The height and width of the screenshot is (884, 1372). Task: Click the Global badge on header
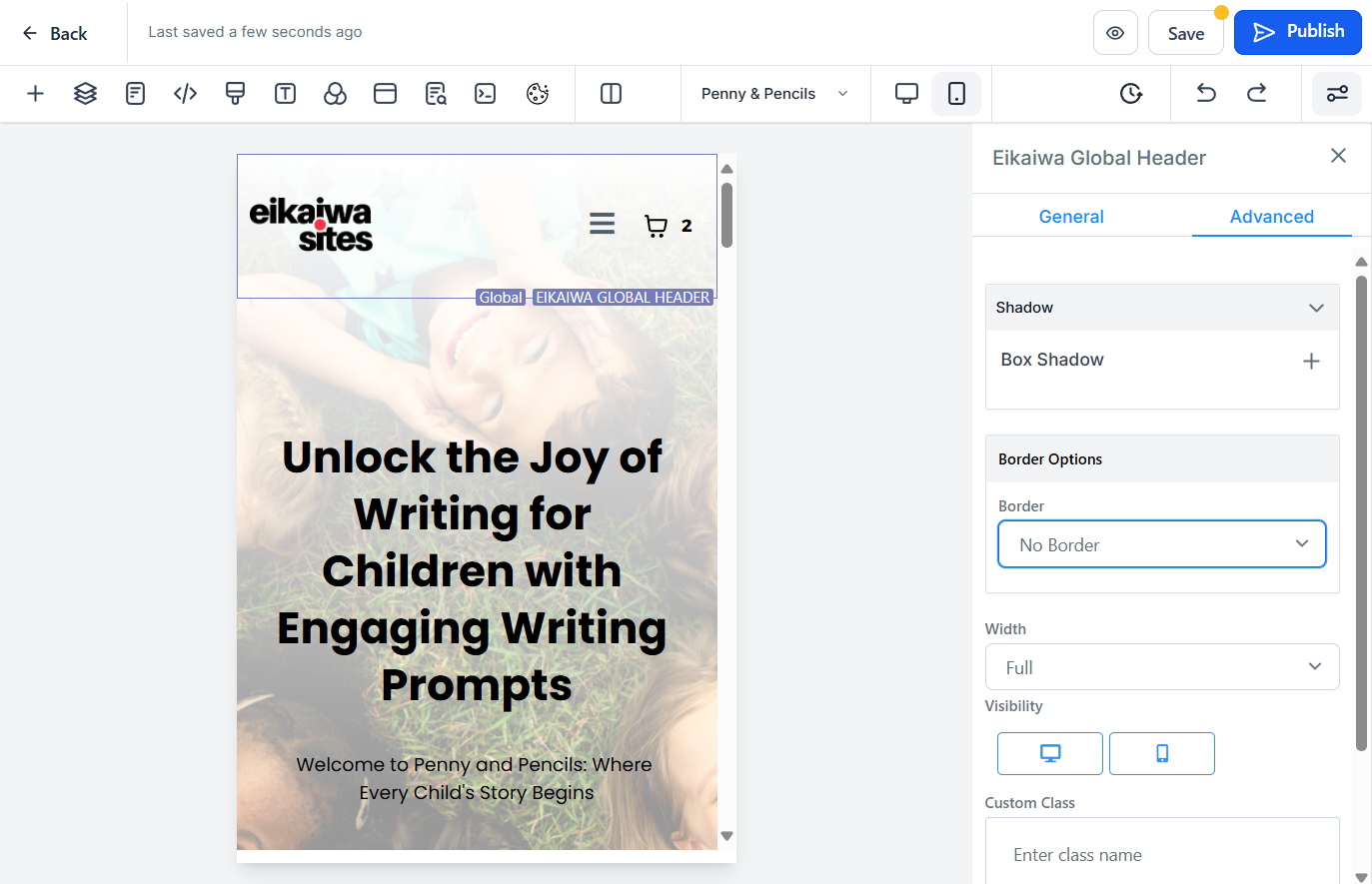[x=501, y=298]
